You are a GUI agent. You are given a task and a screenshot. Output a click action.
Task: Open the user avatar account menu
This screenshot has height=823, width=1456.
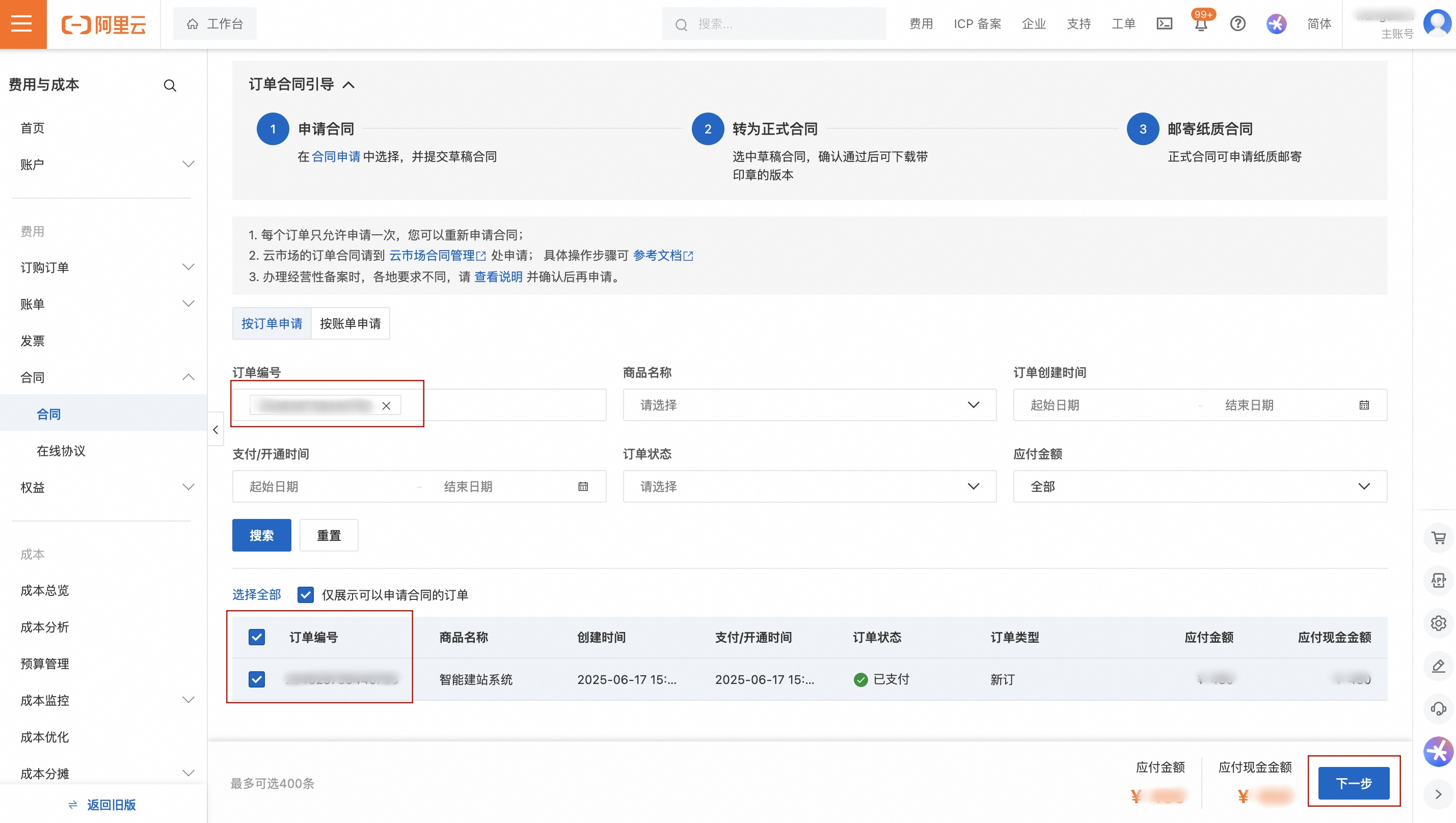[1437, 24]
